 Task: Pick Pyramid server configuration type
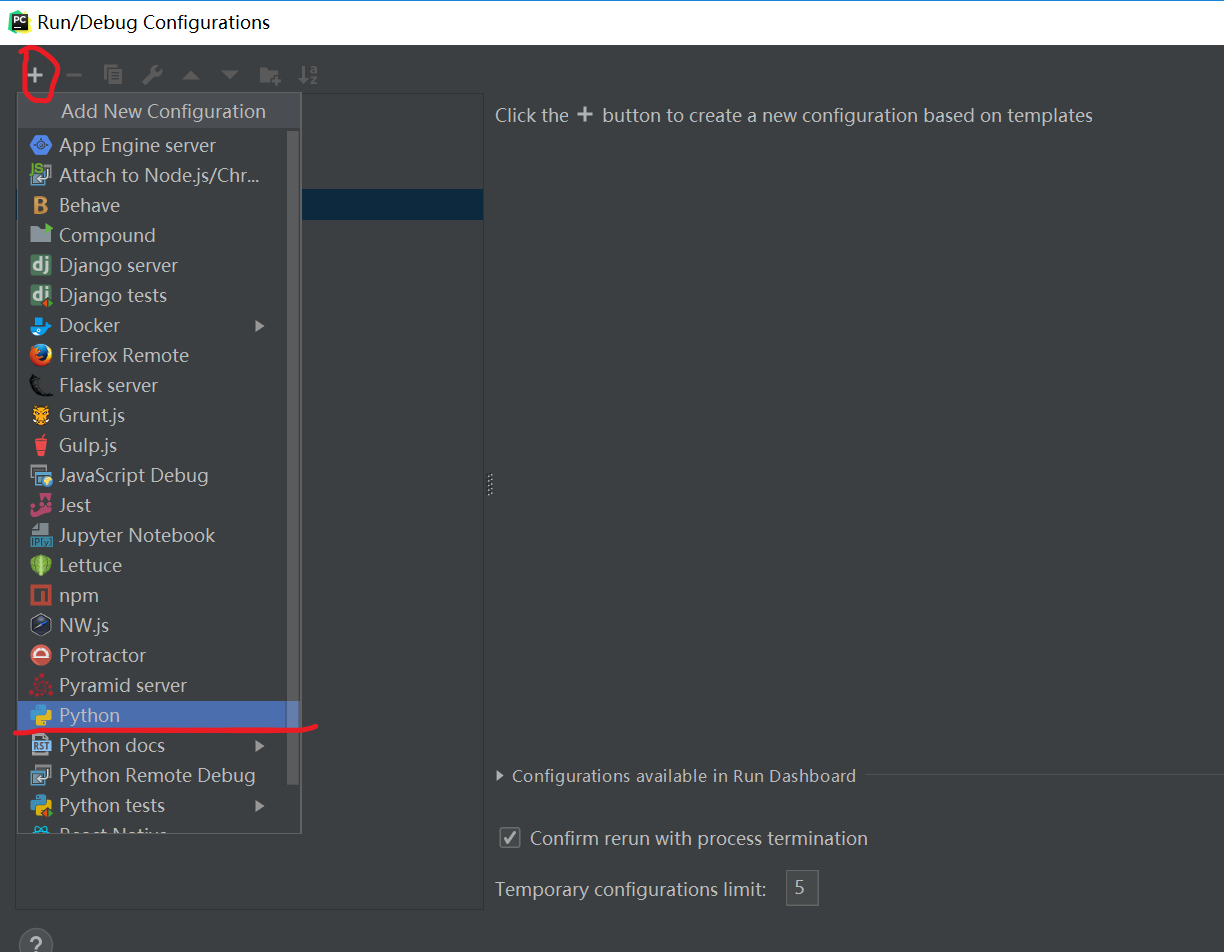coord(152,685)
